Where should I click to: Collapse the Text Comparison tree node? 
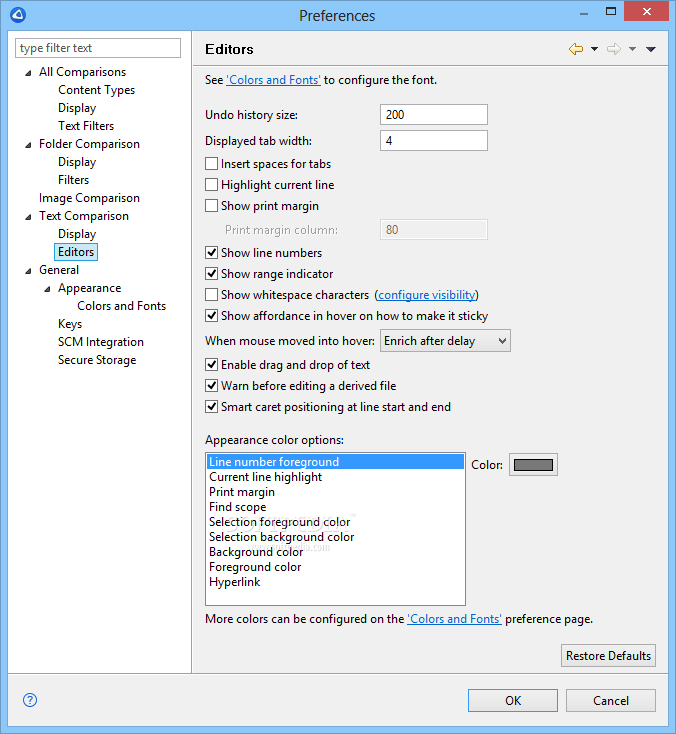(29, 217)
